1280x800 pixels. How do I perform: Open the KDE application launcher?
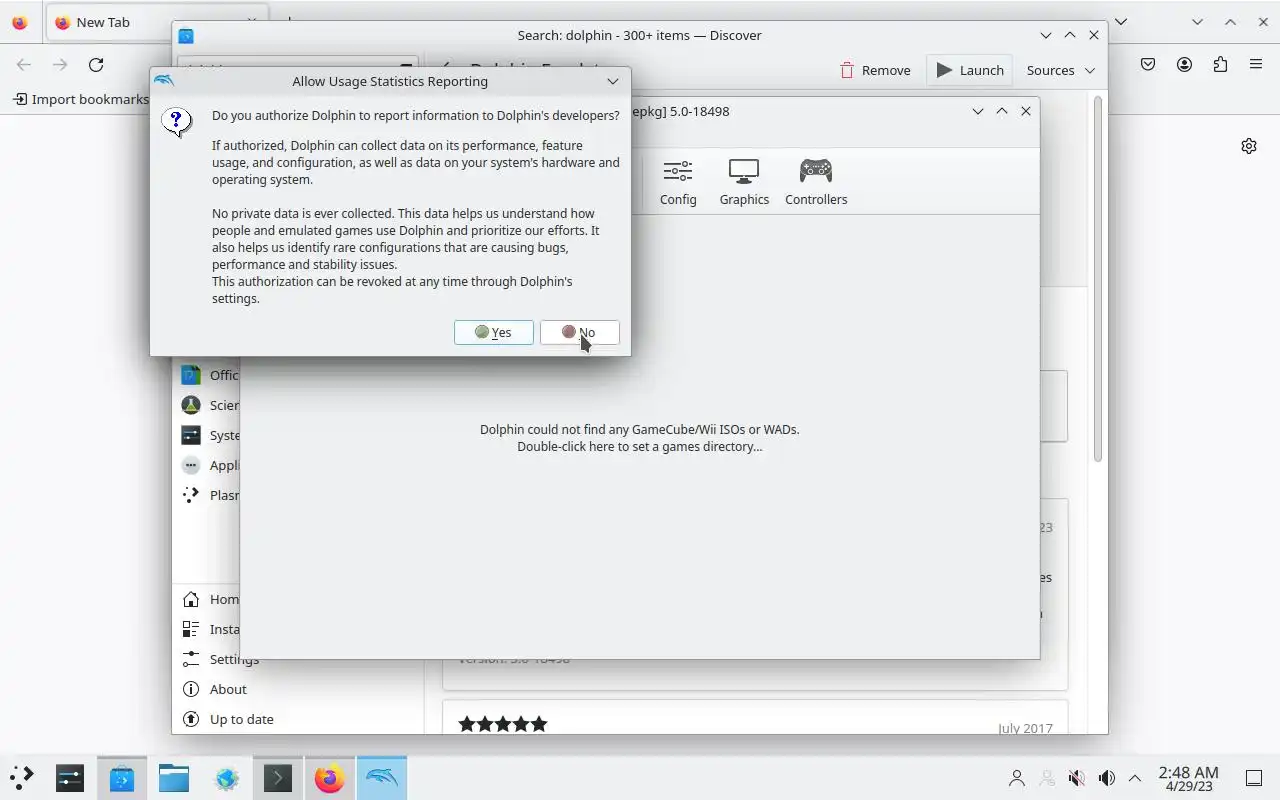tap(22, 777)
